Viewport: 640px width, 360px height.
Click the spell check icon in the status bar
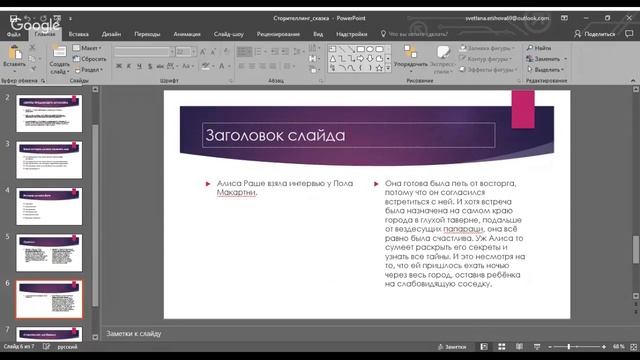[x=47, y=347]
